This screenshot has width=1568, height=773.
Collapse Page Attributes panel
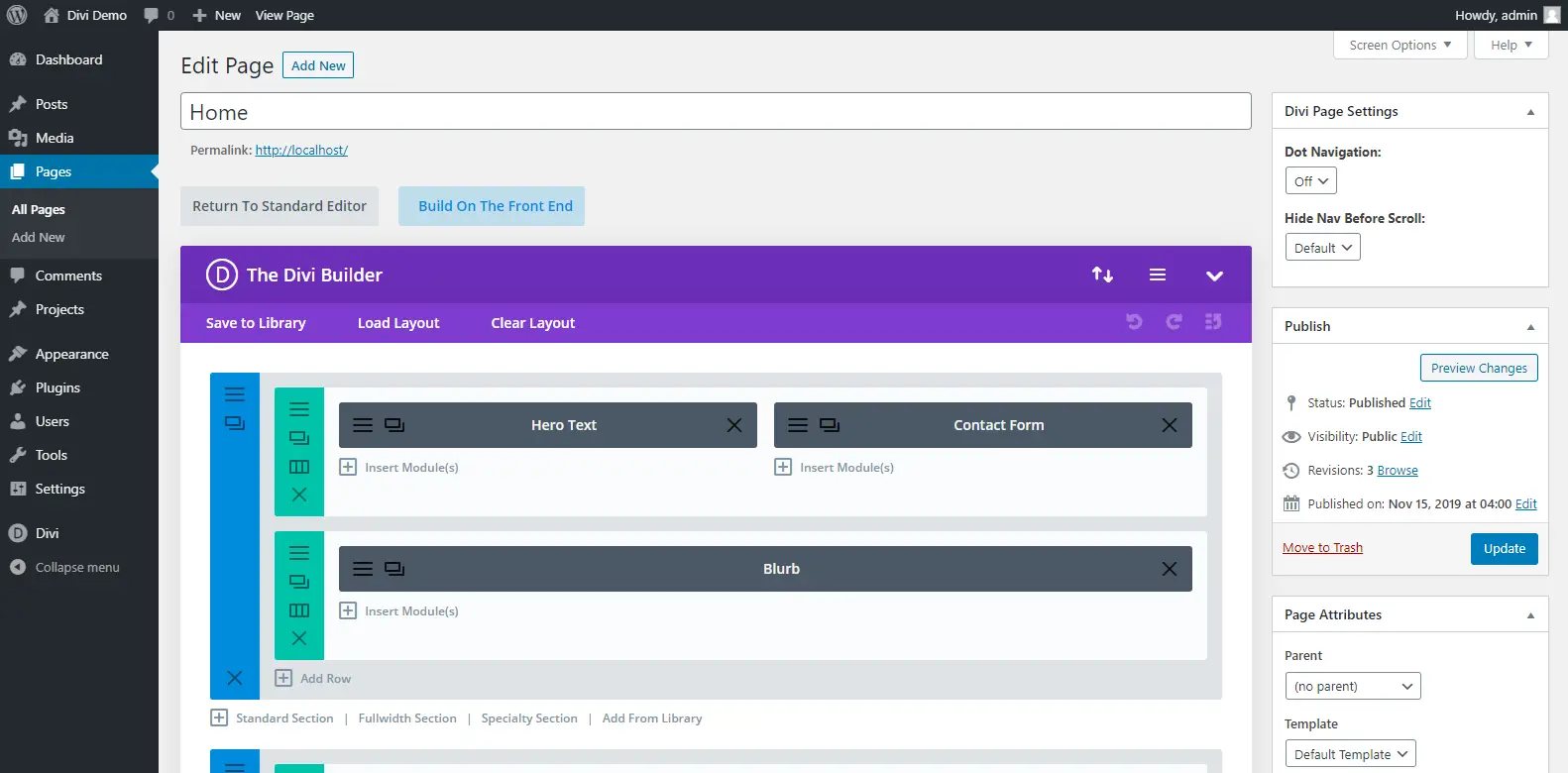click(x=1530, y=615)
